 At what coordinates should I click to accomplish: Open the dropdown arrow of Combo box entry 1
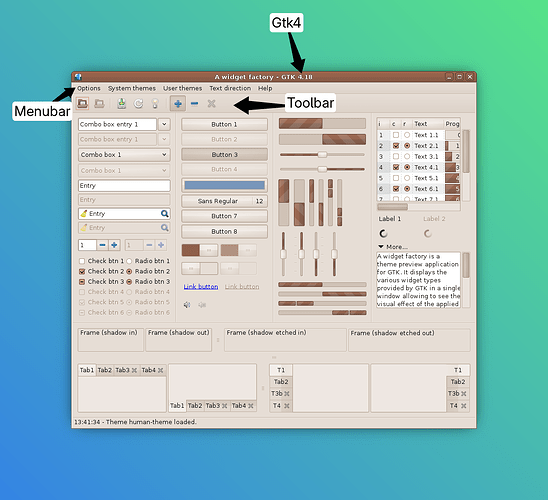point(164,124)
